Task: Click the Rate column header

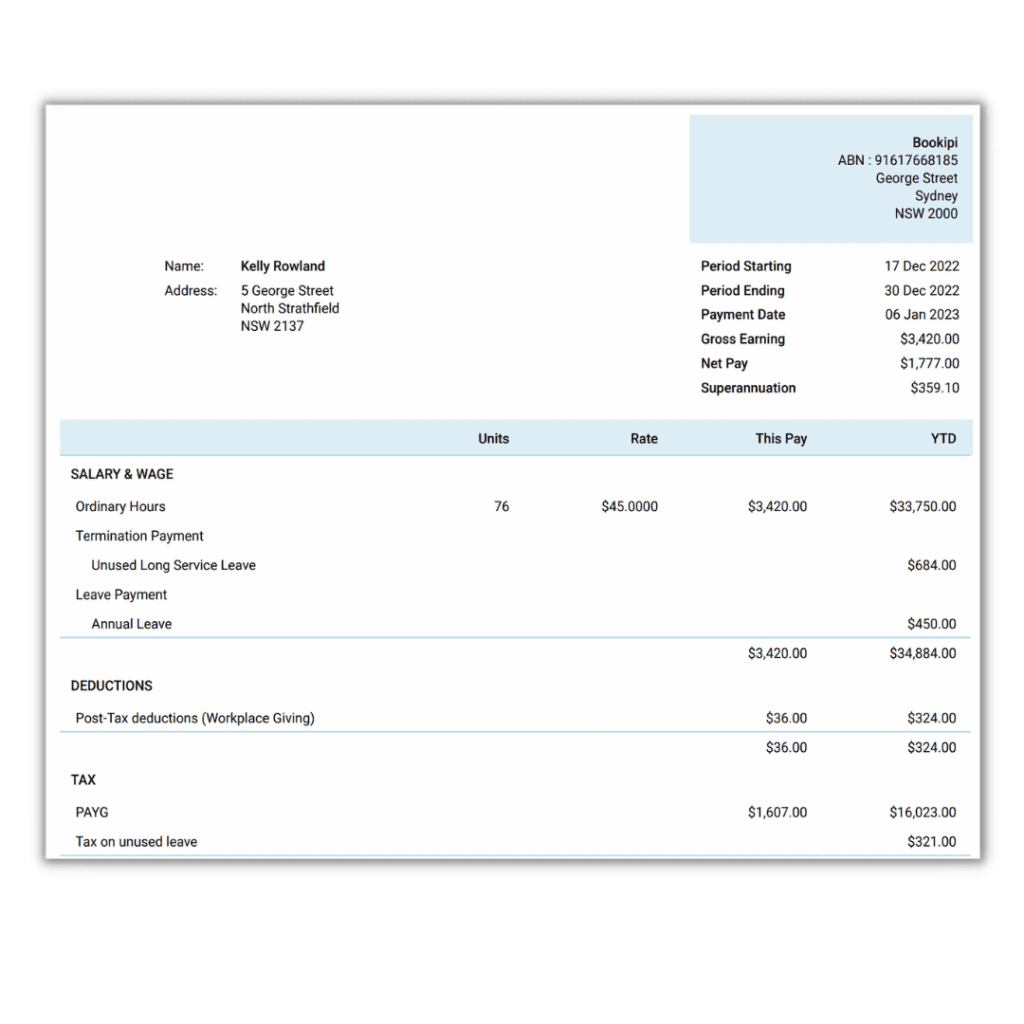Action: coord(644,439)
